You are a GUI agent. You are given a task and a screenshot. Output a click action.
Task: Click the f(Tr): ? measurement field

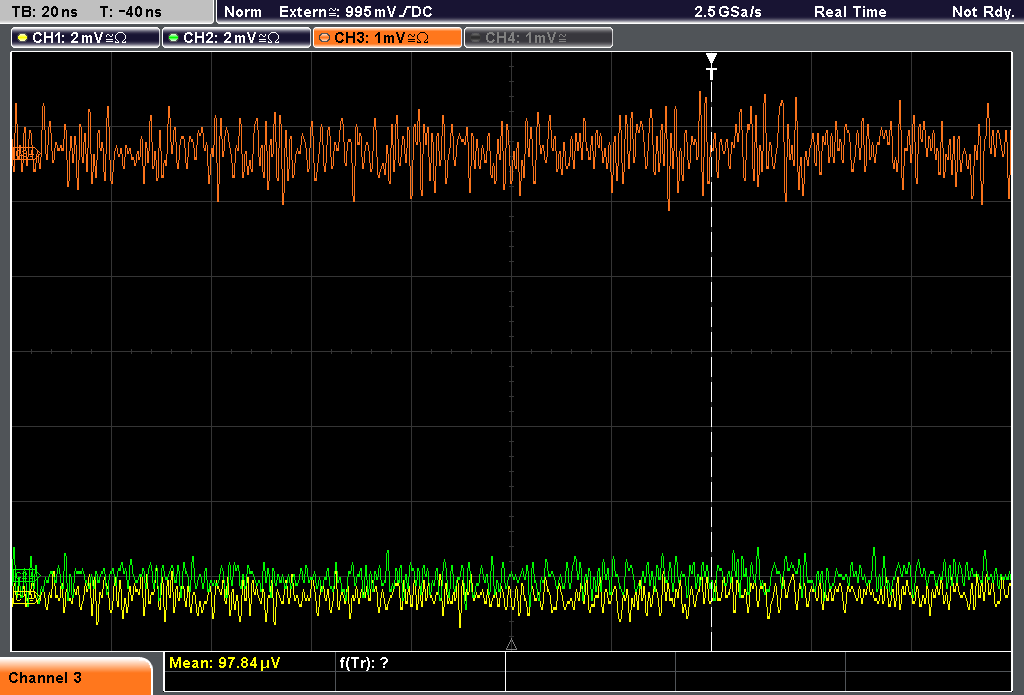point(364,663)
